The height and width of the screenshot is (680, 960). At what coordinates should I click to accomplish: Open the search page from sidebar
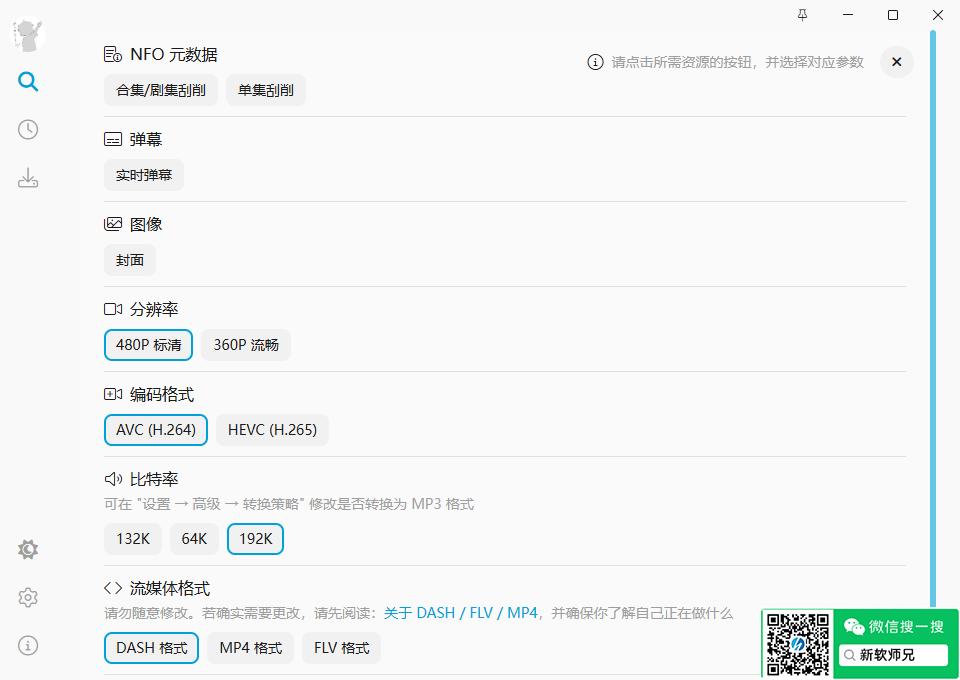pyautogui.click(x=28, y=82)
